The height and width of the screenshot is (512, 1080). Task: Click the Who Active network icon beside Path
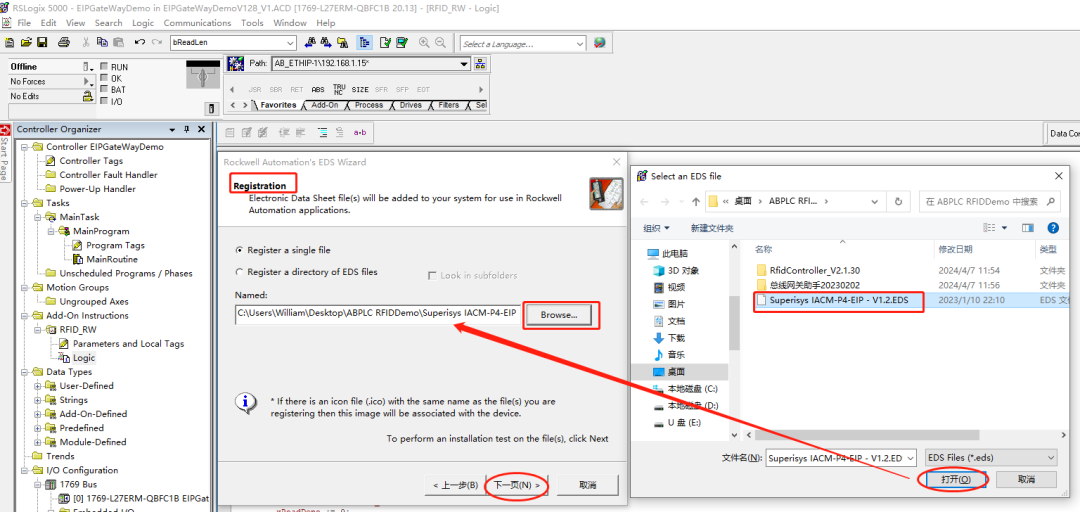click(x=480, y=63)
